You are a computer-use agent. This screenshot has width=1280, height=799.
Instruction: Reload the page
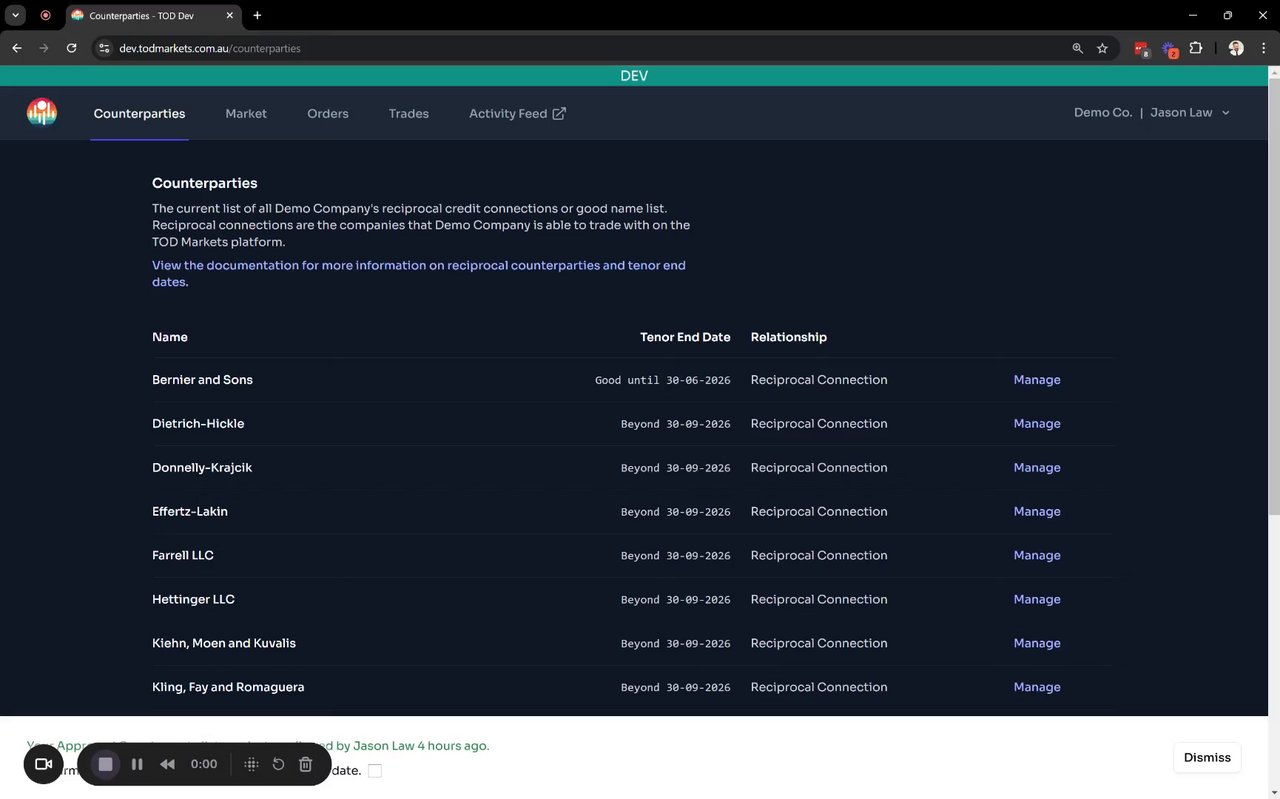tap(71, 48)
